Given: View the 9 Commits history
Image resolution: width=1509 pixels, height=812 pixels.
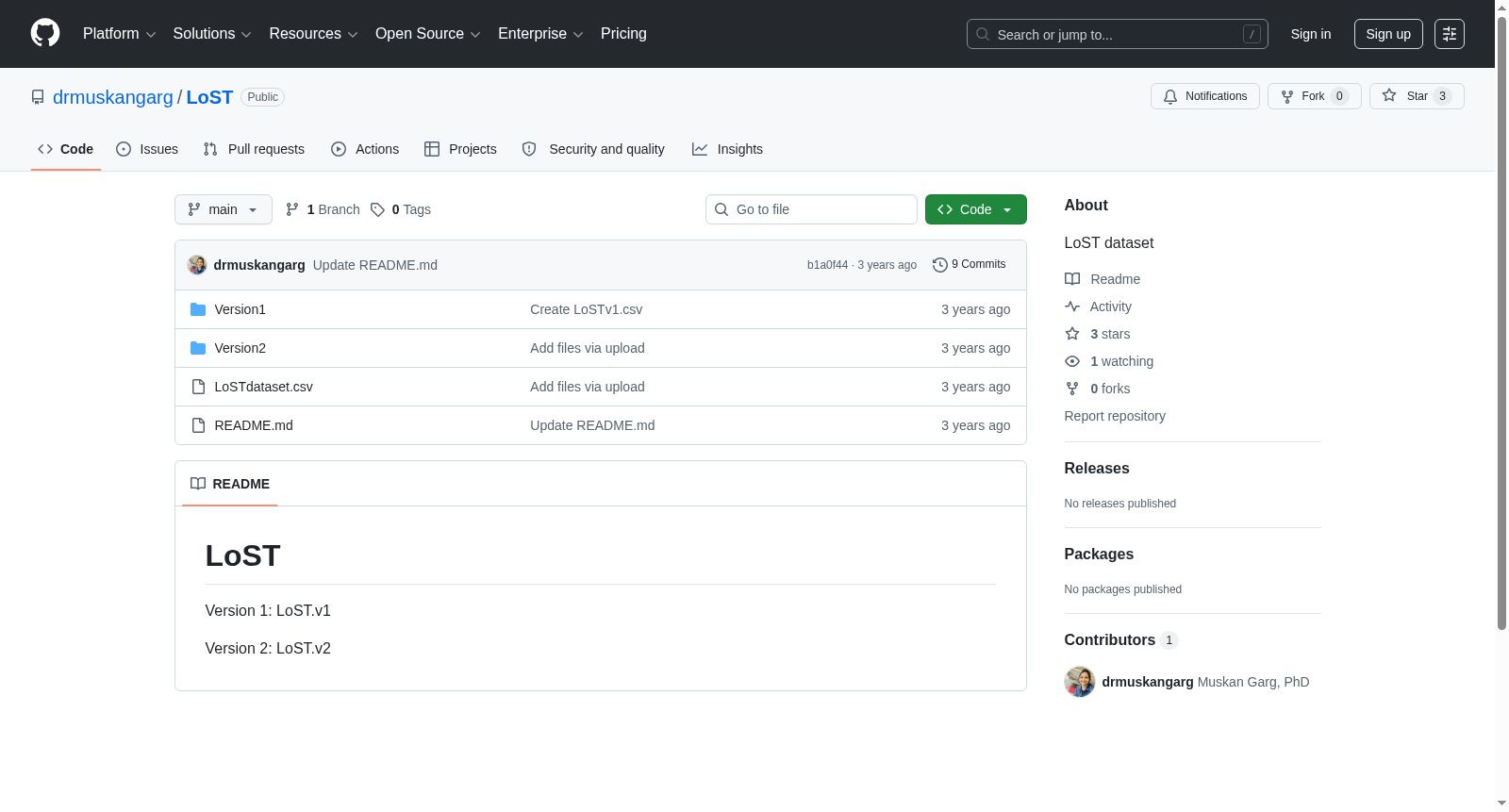Looking at the screenshot, I should click(970, 264).
